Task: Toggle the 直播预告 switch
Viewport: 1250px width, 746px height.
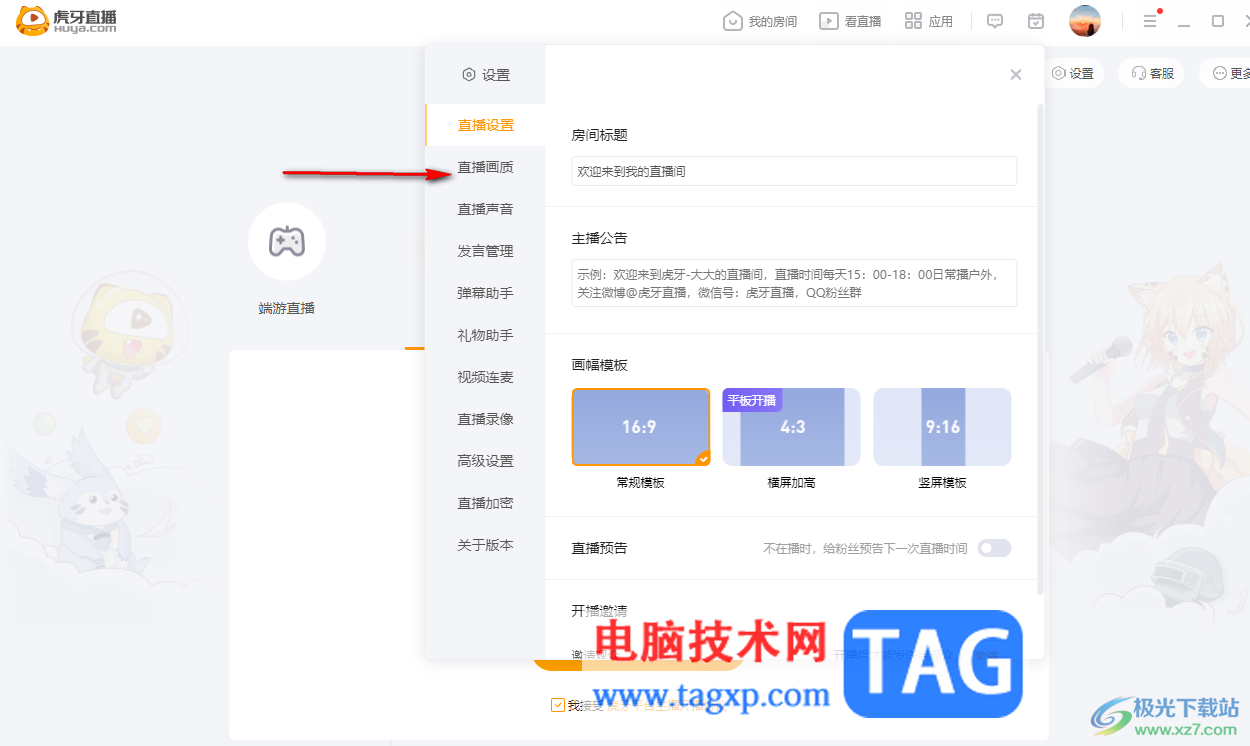Action: [994, 548]
